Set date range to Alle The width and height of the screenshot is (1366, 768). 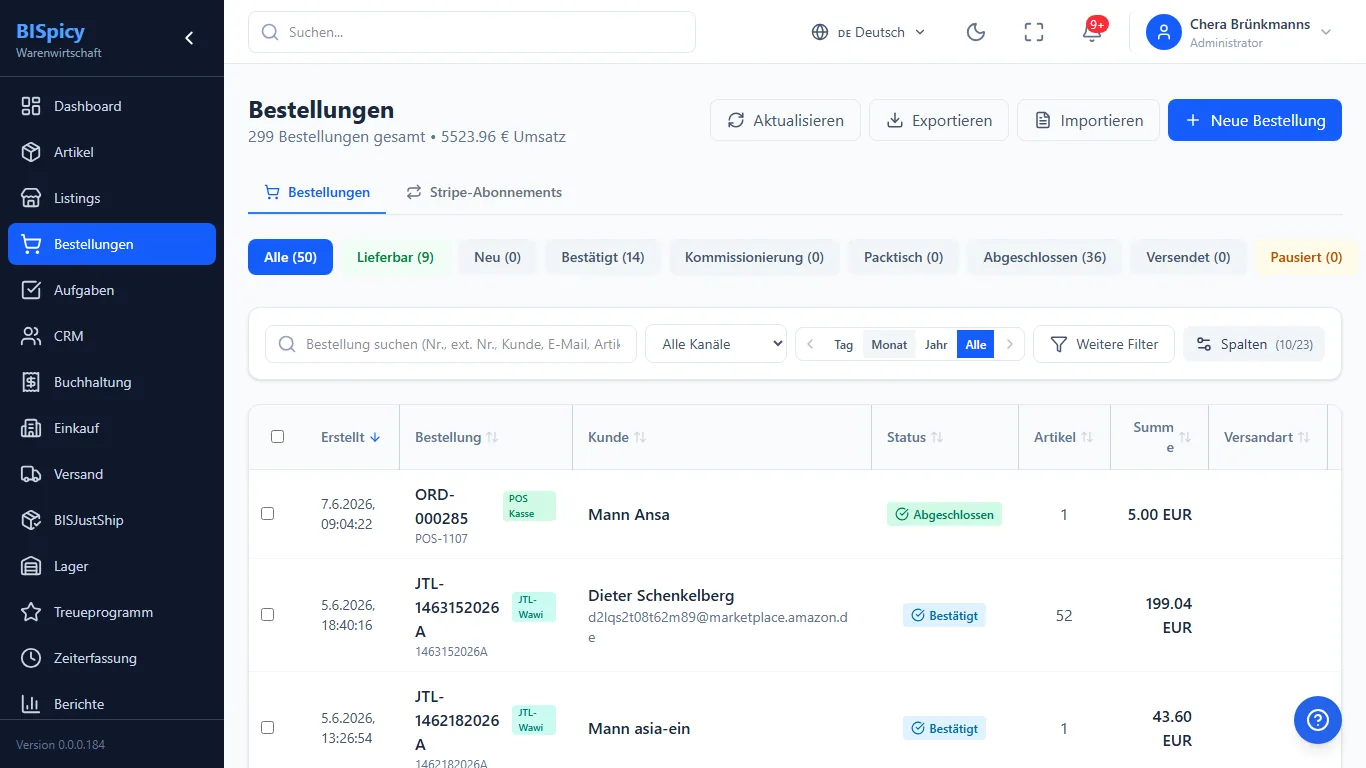tap(976, 344)
